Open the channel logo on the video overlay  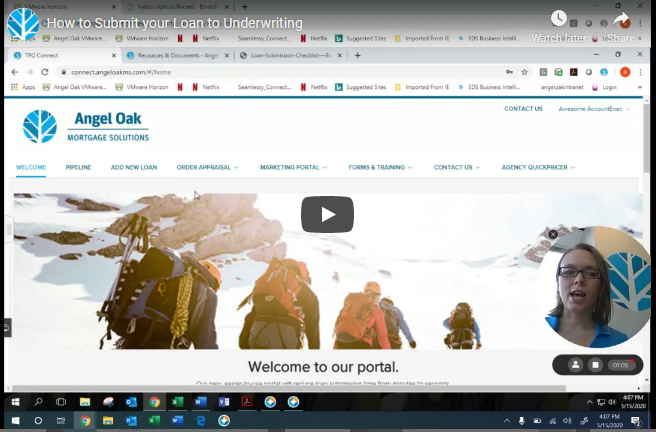pyautogui.click(x=23, y=24)
